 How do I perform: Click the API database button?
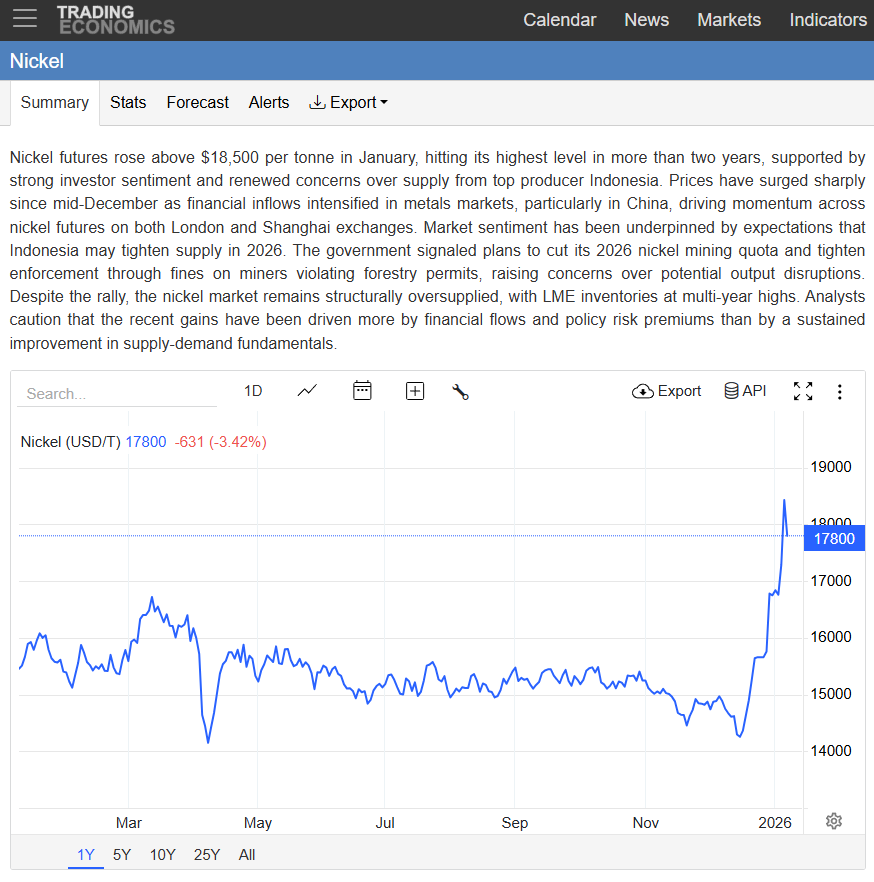pos(745,391)
